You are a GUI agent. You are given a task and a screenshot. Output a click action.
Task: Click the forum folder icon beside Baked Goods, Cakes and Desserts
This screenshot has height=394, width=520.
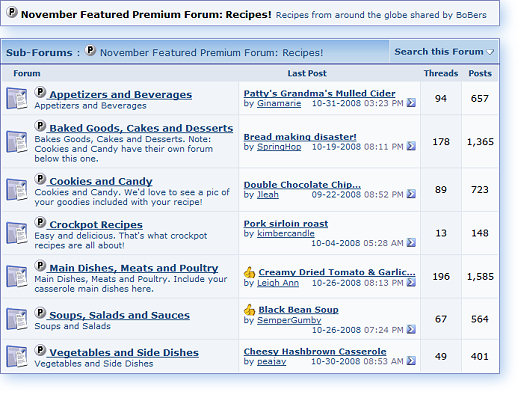[17, 142]
